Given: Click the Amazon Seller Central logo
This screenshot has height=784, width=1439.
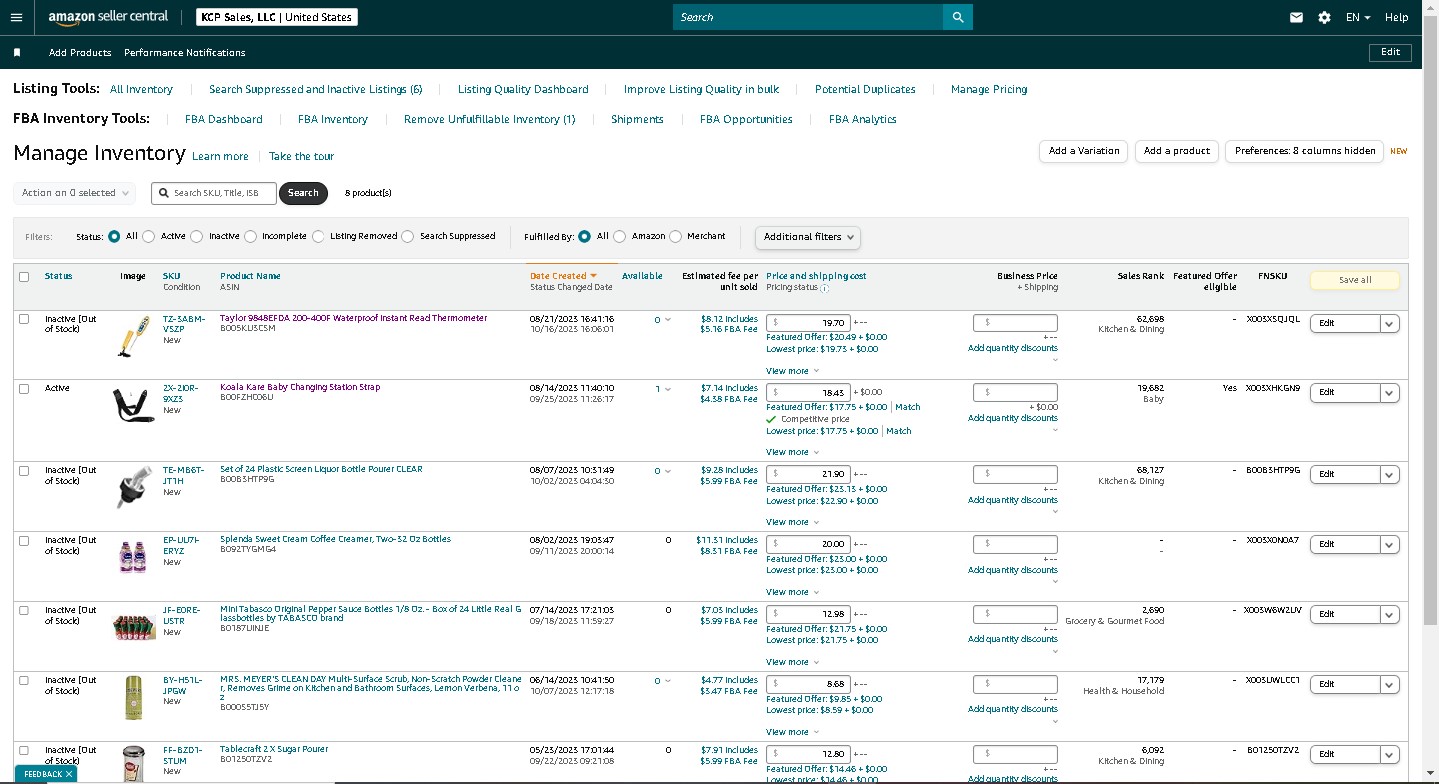Looking at the screenshot, I should (x=109, y=17).
